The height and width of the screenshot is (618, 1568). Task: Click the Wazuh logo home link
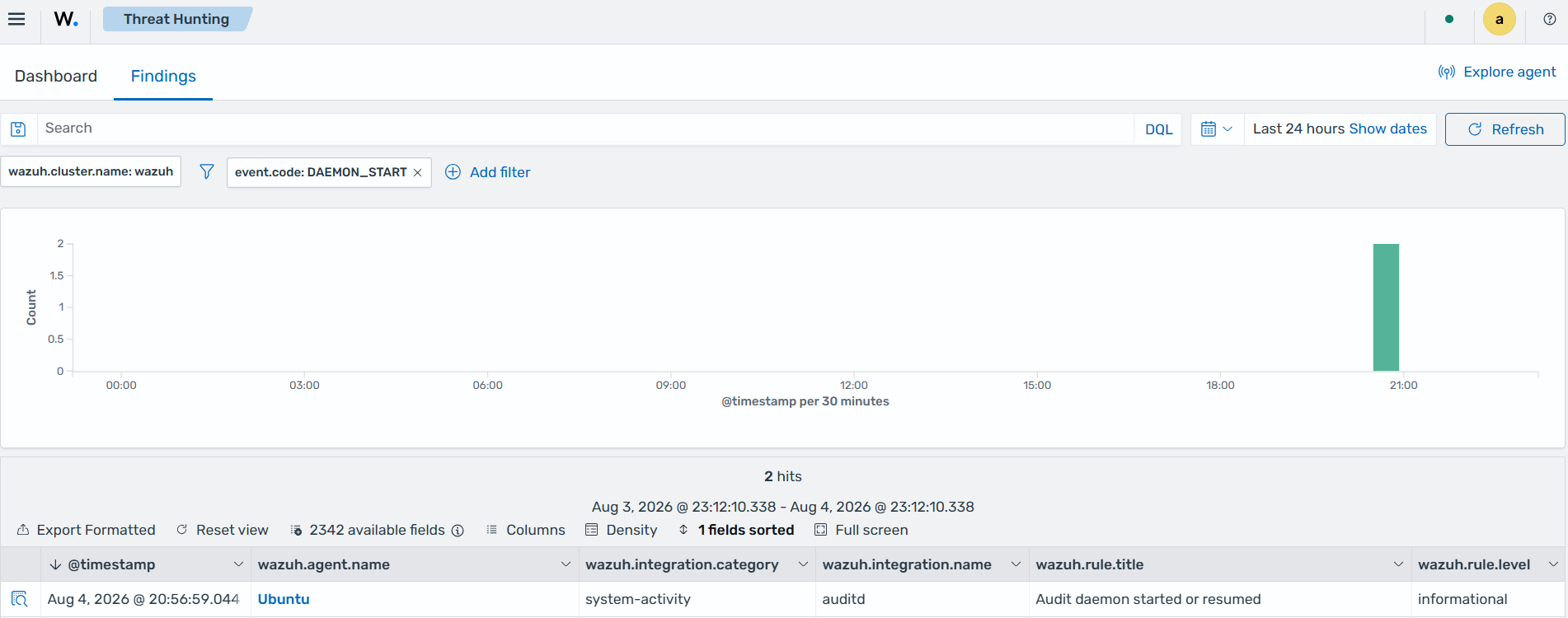(x=66, y=19)
